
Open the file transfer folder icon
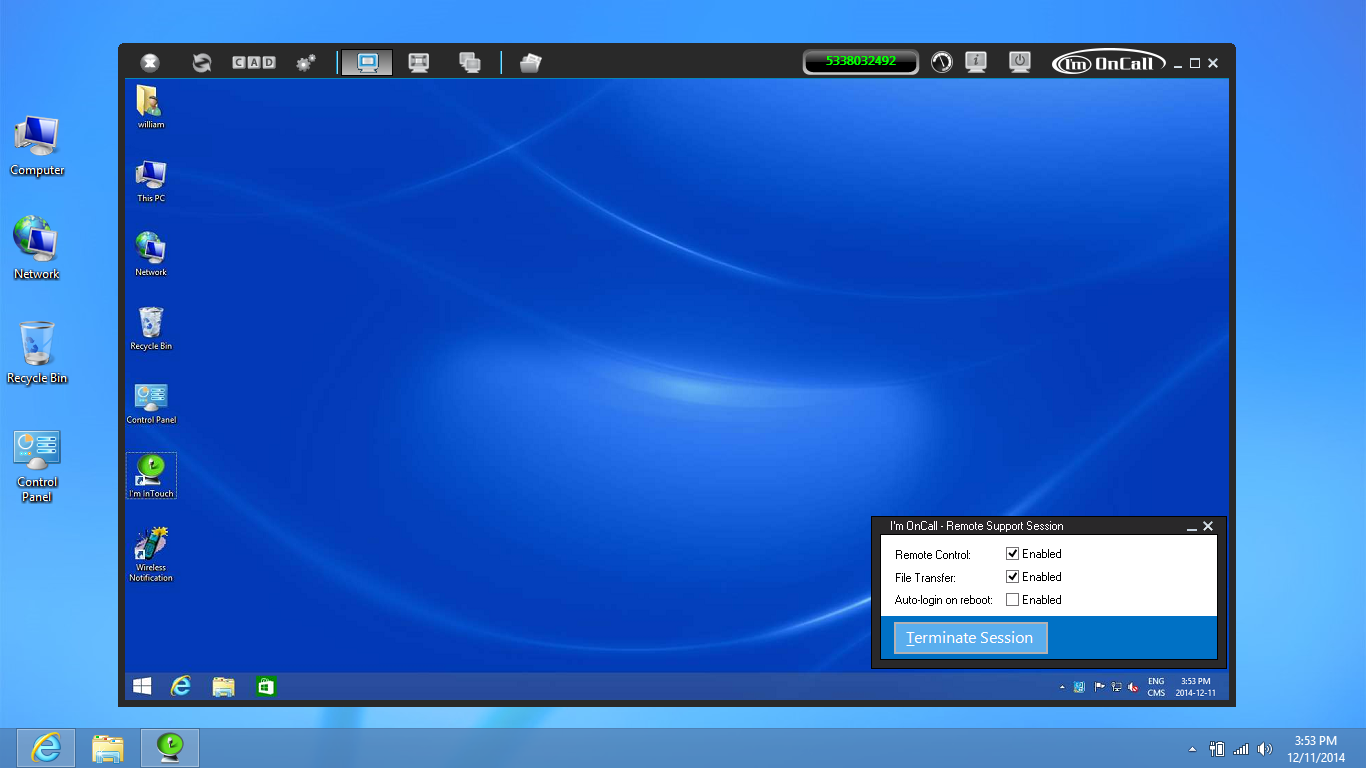531,63
